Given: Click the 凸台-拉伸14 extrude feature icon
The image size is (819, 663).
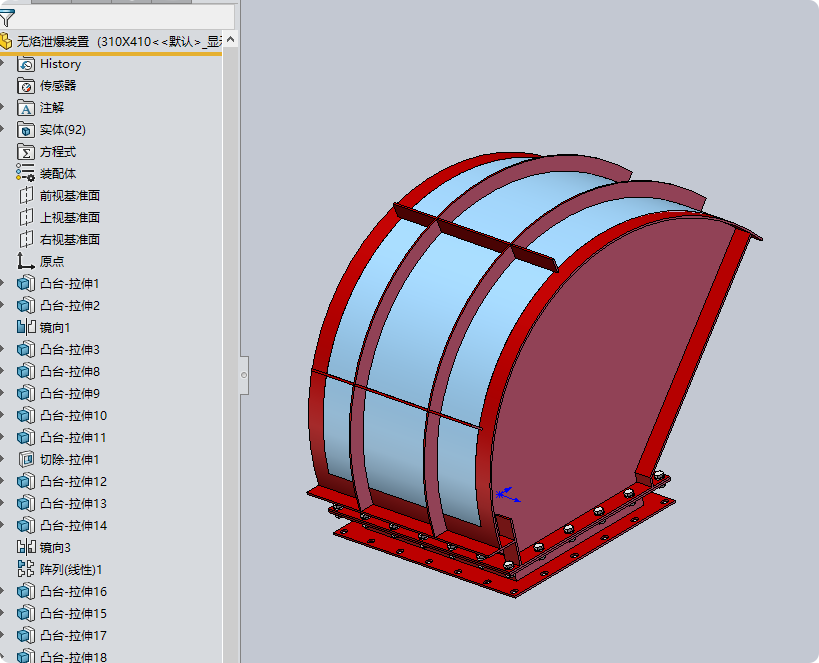Looking at the screenshot, I should coord(26,526).
